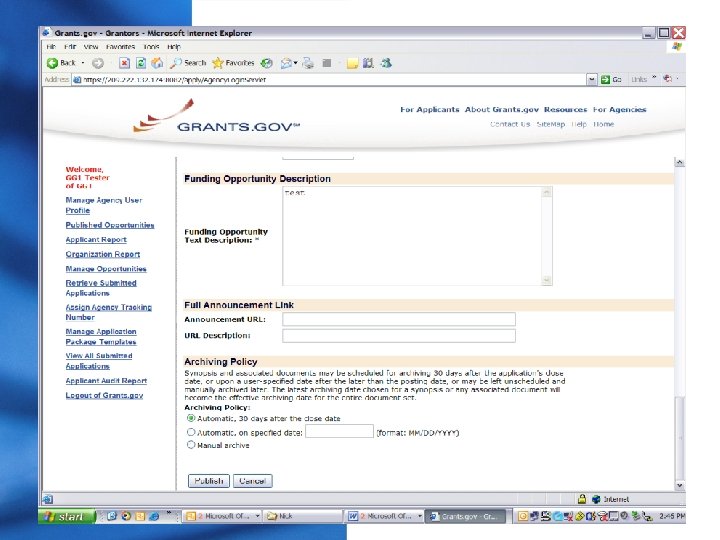Open Manage Agency User Profile link
Viewport: 720px width, 540px height.
click(104, 205)
